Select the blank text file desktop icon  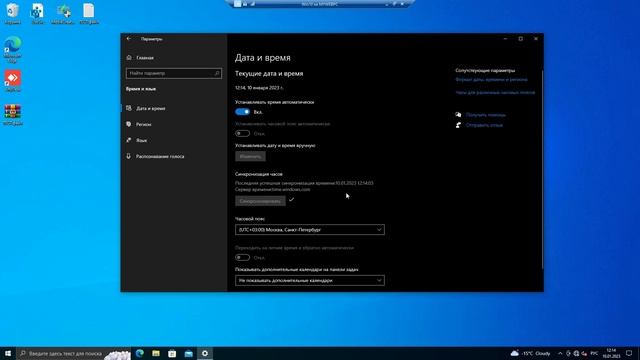[x=89, y=13]
